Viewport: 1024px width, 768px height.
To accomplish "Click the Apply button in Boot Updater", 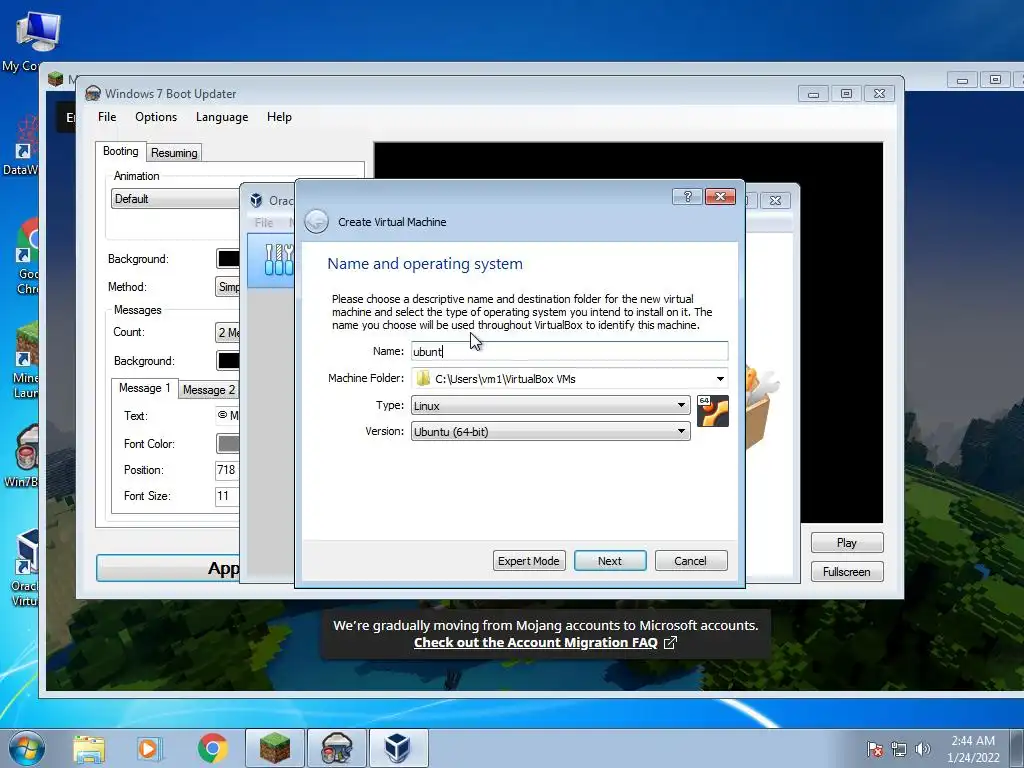I will pos(168,568).
